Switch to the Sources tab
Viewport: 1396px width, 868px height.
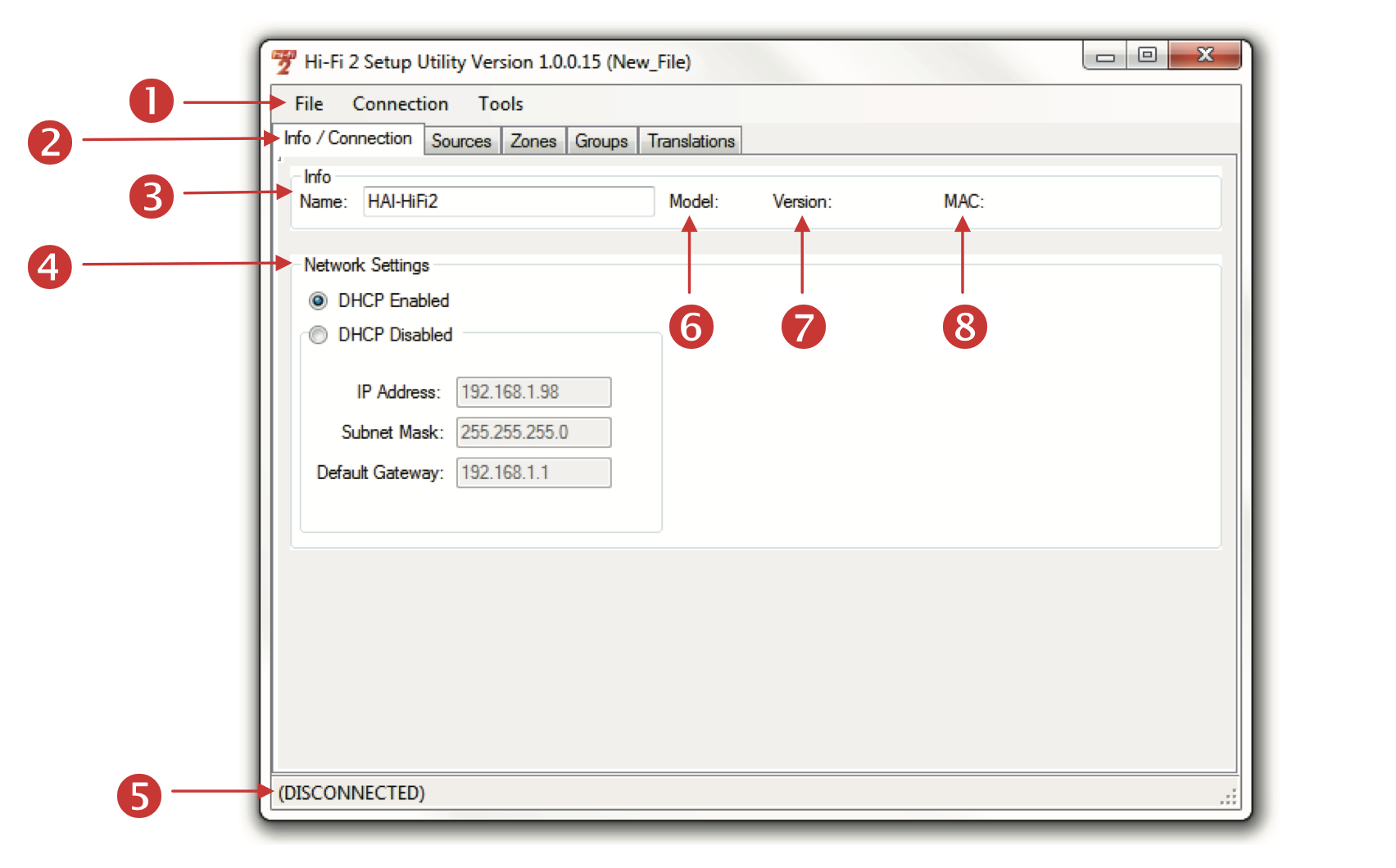click(461, 141)
